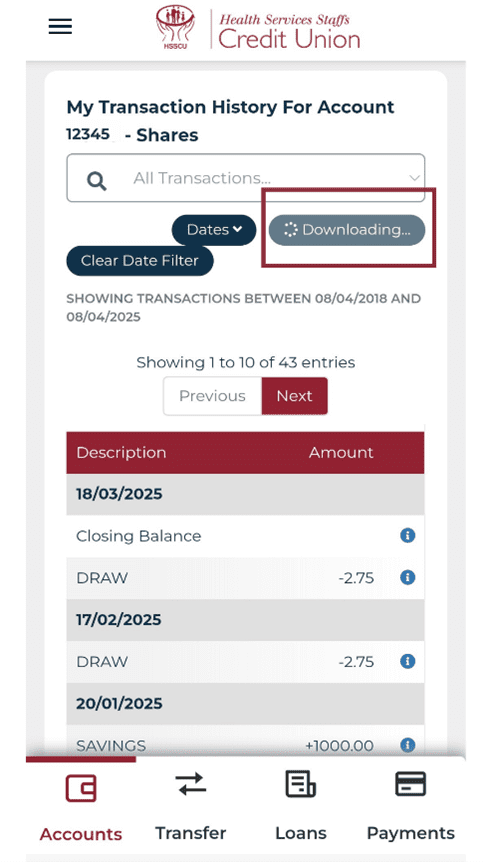
Task: Switch to the Loans tab label
Action: [x=301, y=833]
